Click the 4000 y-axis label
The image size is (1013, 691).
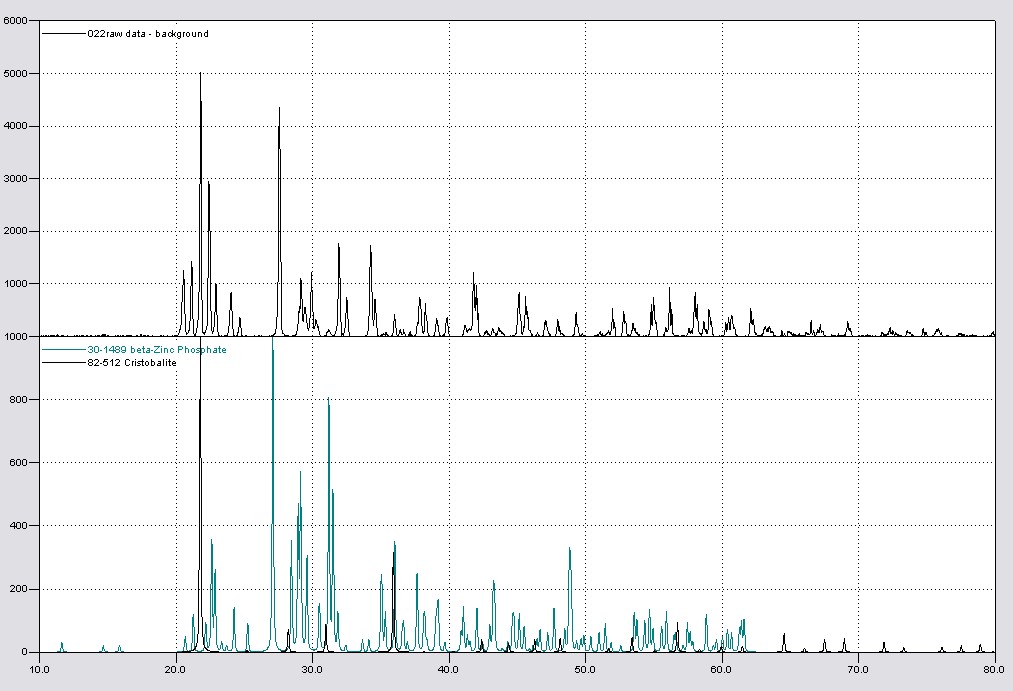point(16,126)
